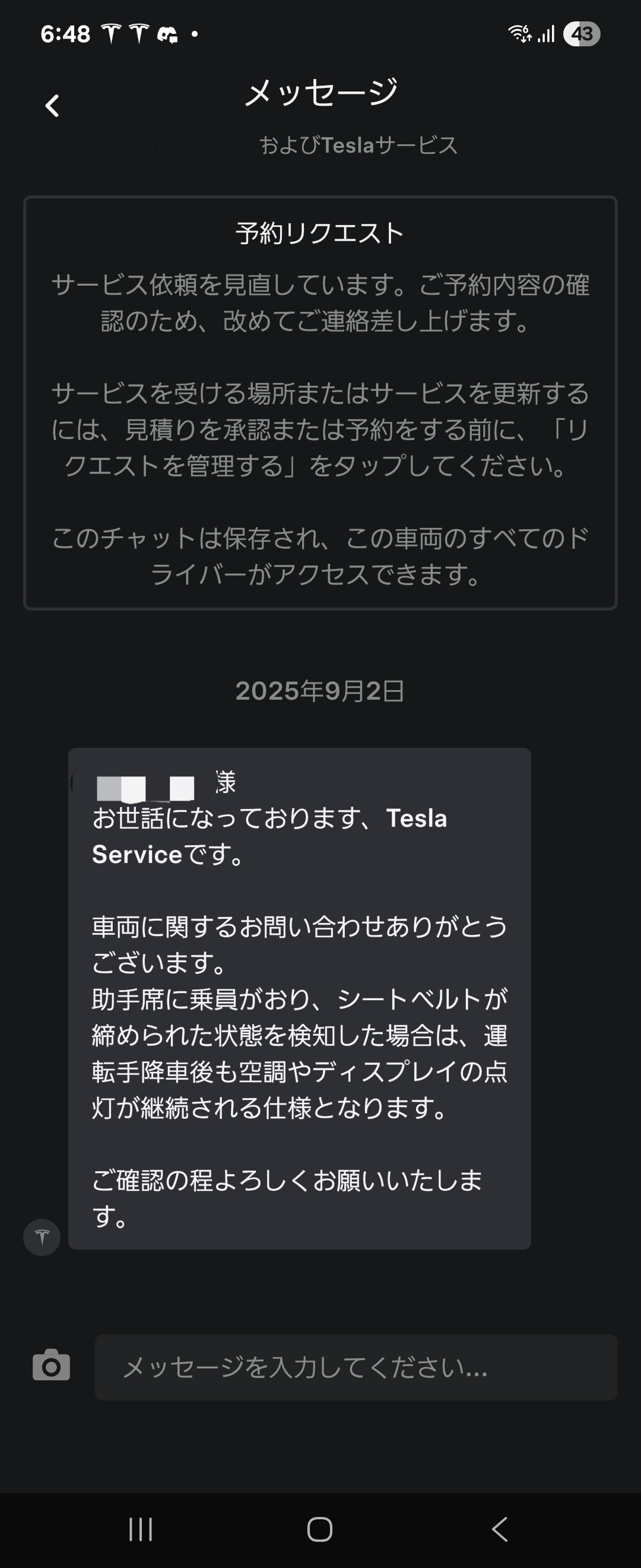
Task: Tap the 予約リクエスト card heading
Action: coord(320,233)
